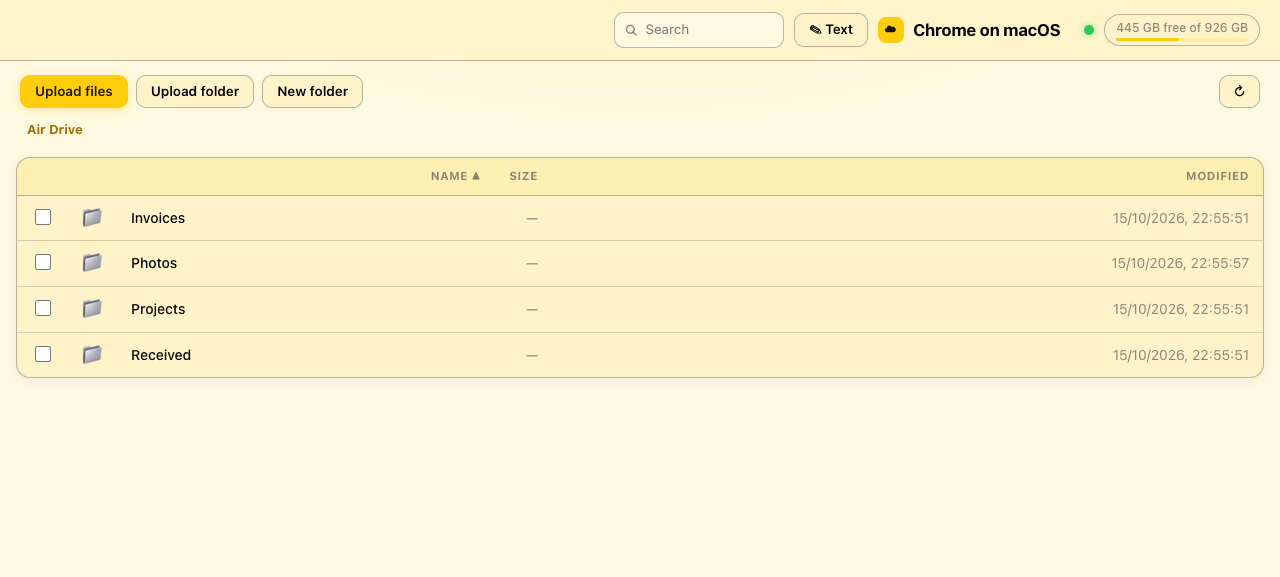The image size is (1280, 577).
Task: Sort by the NAME column header
Action: (455, 176)
